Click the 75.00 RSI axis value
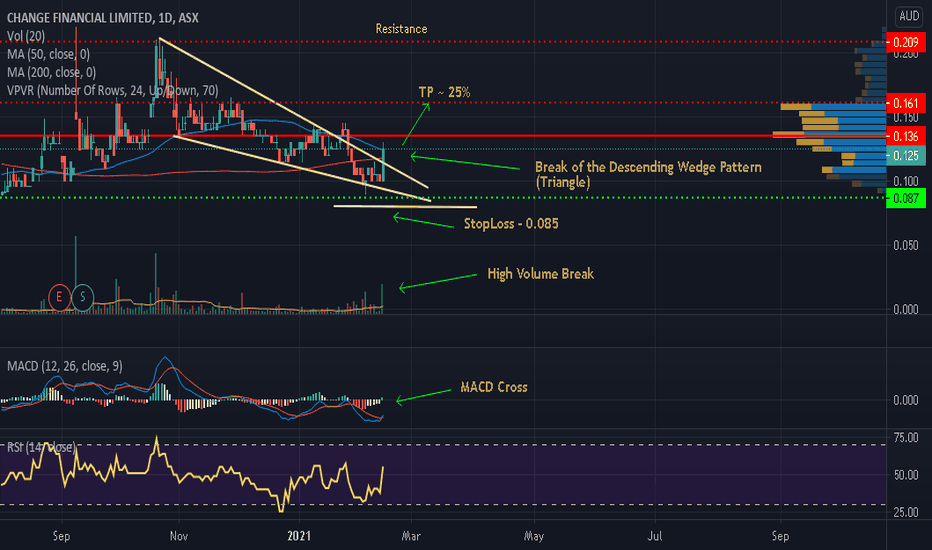This screenshot has height=550, width=932. 906,438
